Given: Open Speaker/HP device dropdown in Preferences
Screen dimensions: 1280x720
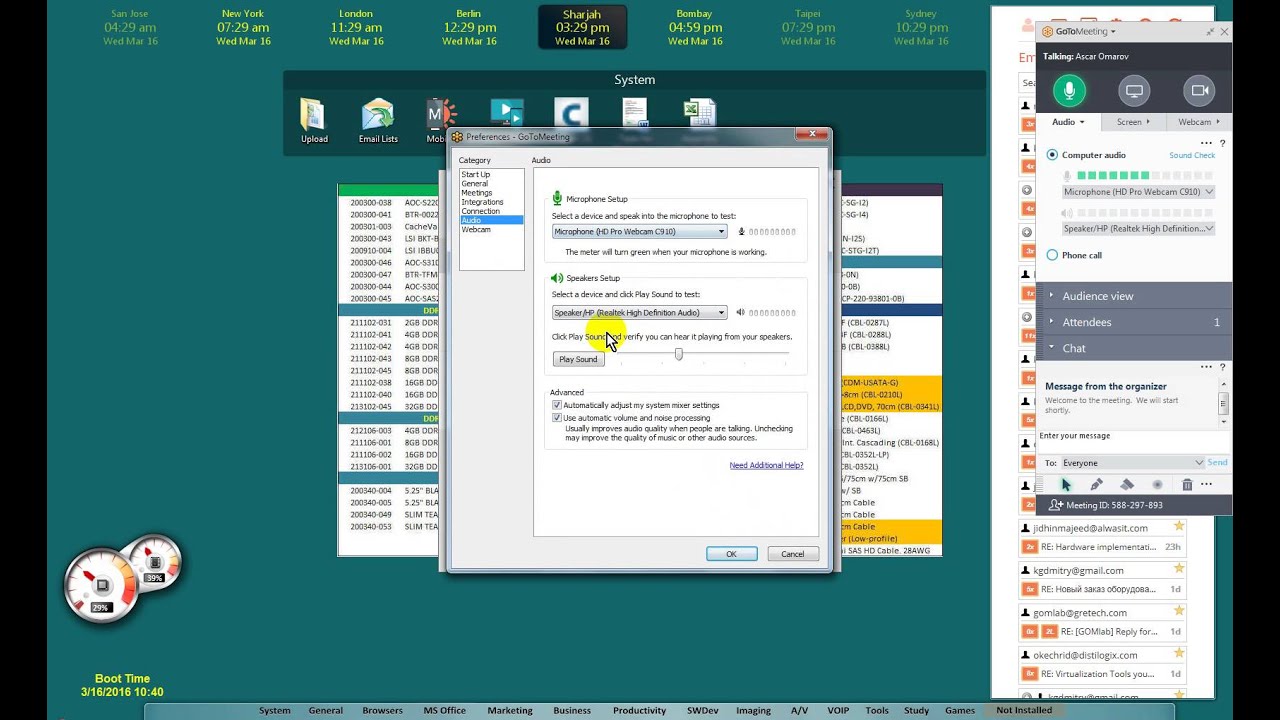Looking at the screenshot, I should point(639,312).
